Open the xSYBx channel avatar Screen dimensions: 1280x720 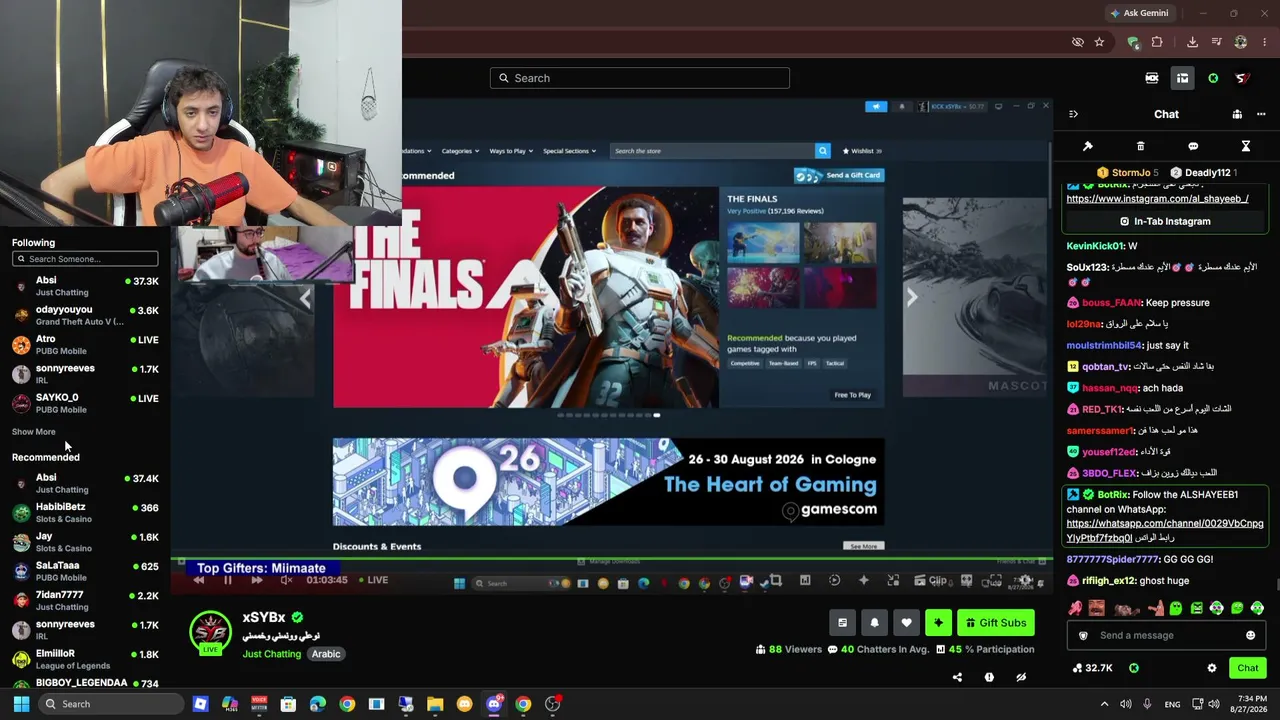(x=210, y=632)
